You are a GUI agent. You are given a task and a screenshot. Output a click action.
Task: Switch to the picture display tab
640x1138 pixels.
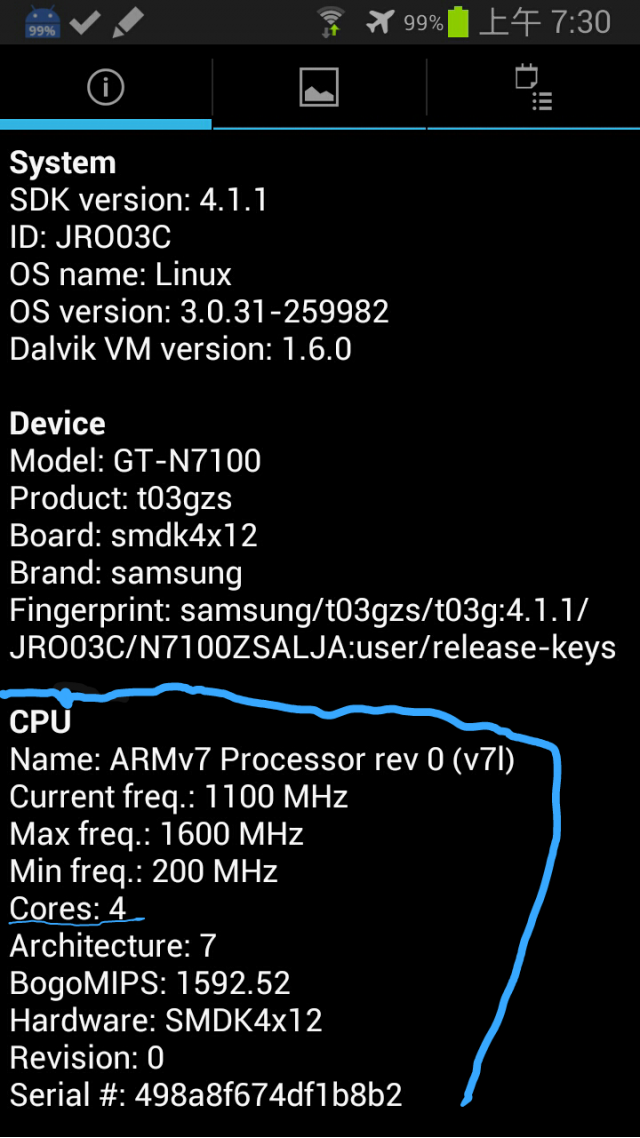click(319, 88)
